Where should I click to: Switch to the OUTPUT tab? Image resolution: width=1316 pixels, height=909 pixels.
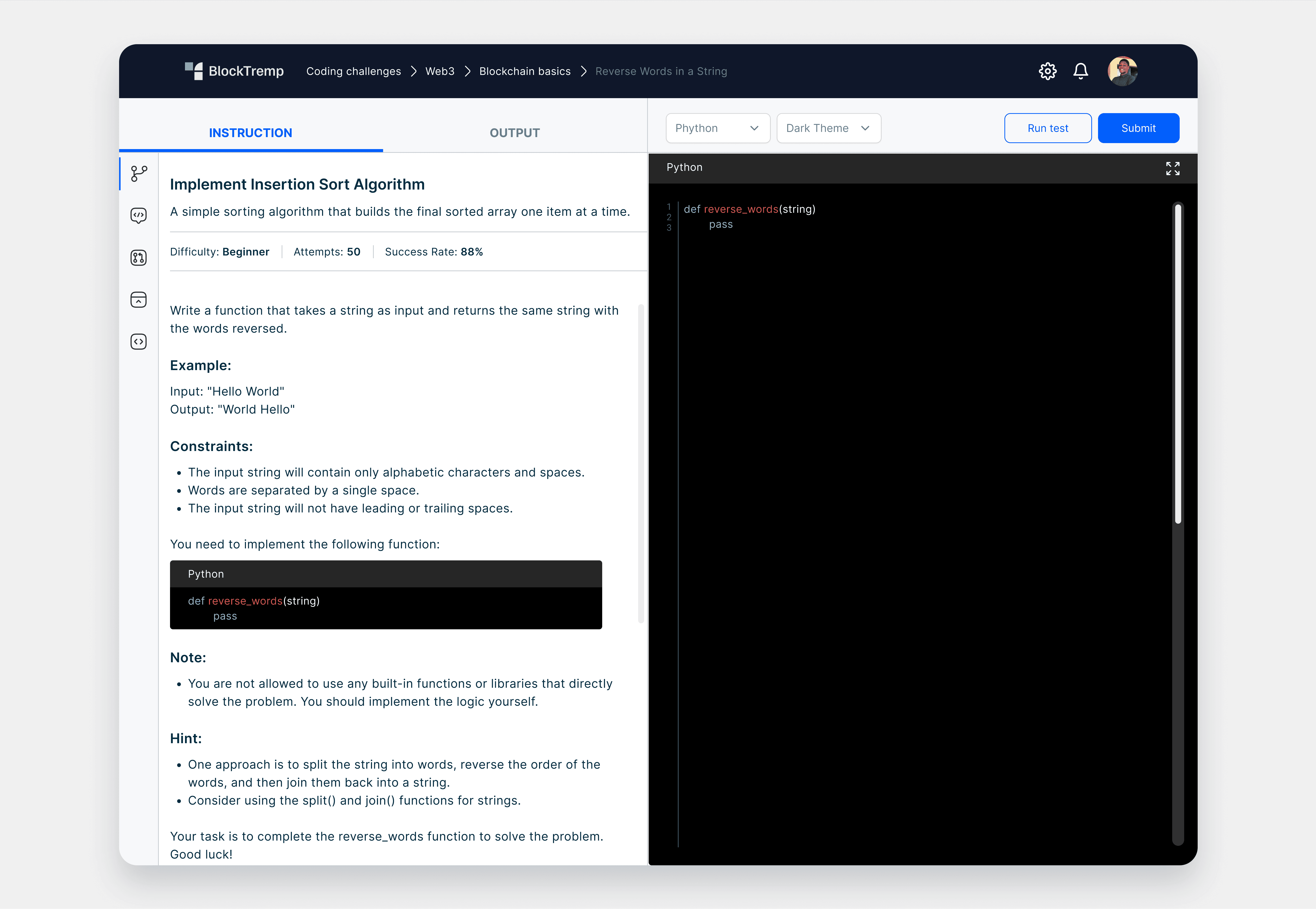point(514,133)
